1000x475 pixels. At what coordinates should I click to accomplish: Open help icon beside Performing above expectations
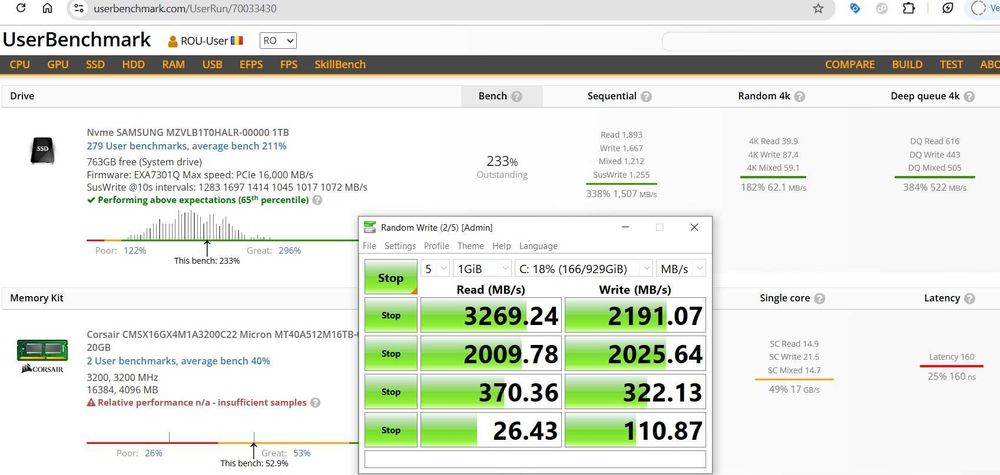317,200
